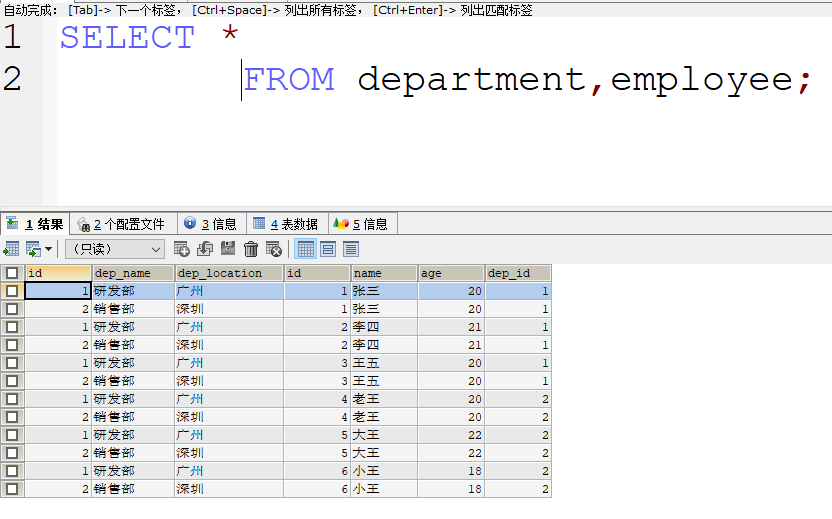Open the 2 个配置文件 tab
The width and height of the screenshot is (832, 519).
click(x=123, y=224)
